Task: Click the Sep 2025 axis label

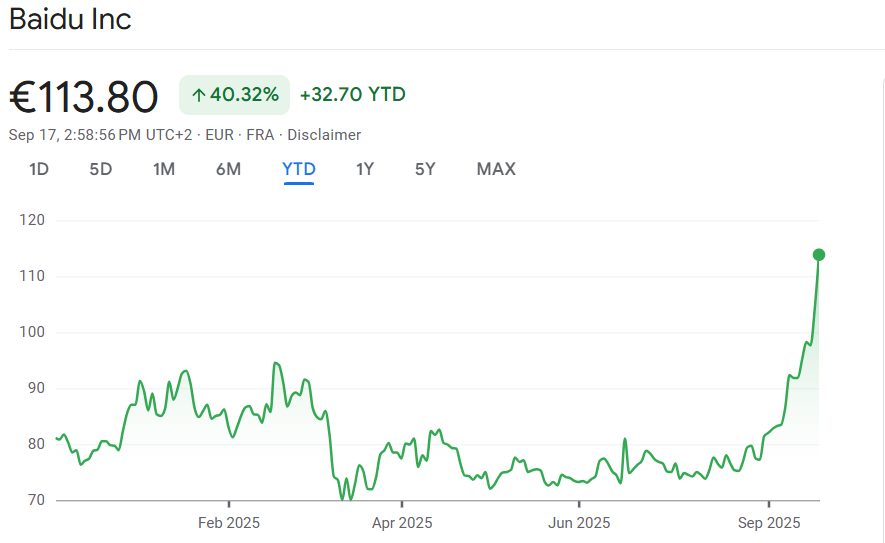Action: 769,522
